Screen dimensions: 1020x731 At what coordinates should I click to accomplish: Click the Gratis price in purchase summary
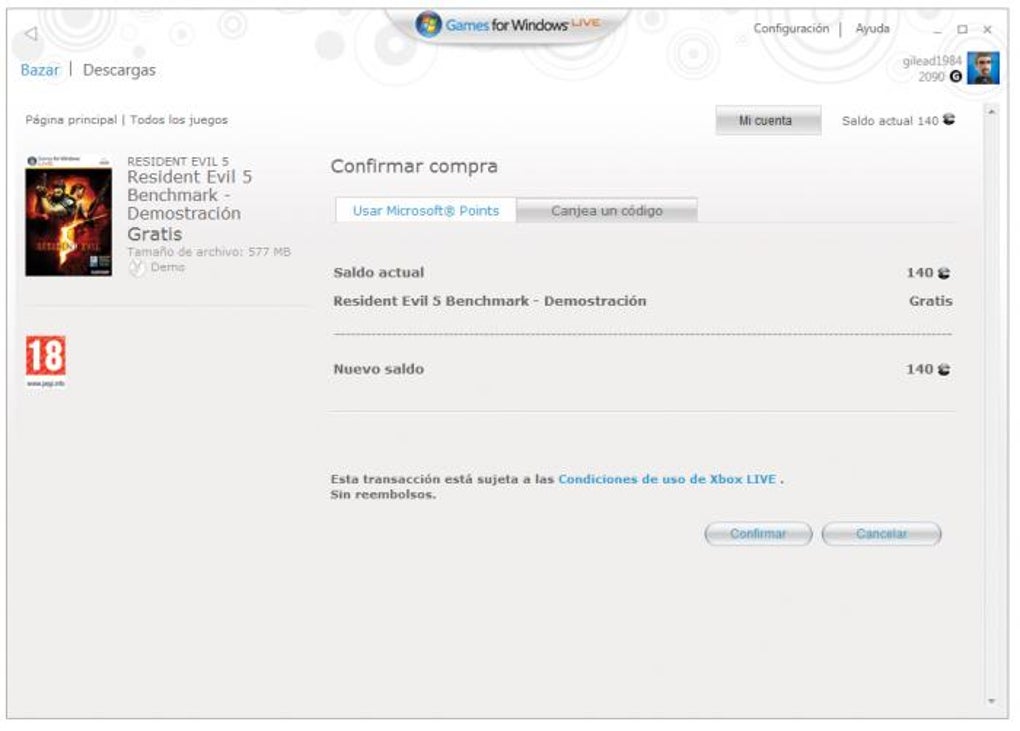click(x=930, y=301)
